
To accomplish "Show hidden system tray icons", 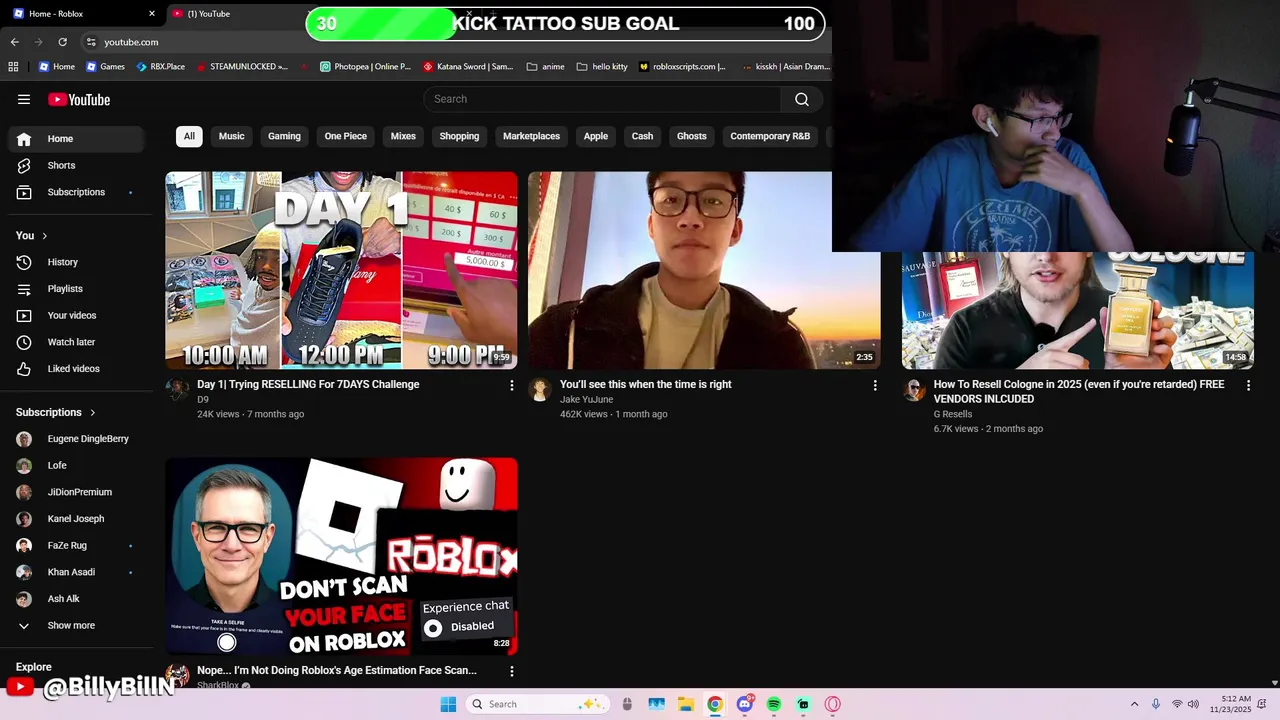I will [x=1134, y=704].
